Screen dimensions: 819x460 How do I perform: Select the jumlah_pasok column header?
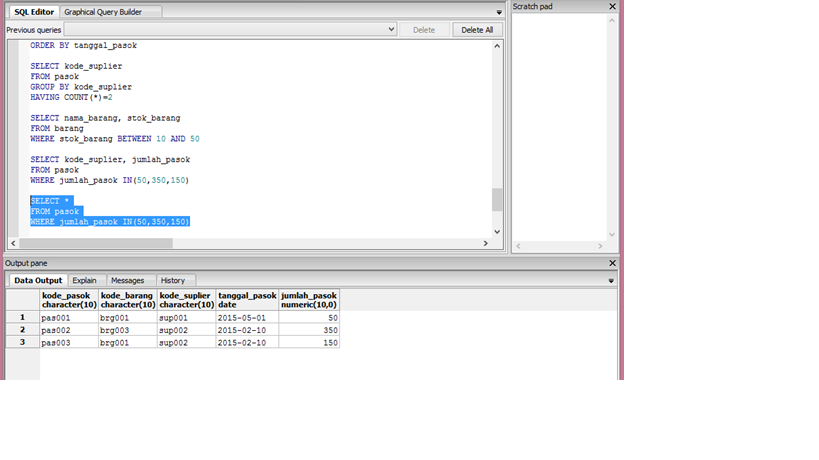[x=309, y=300]
